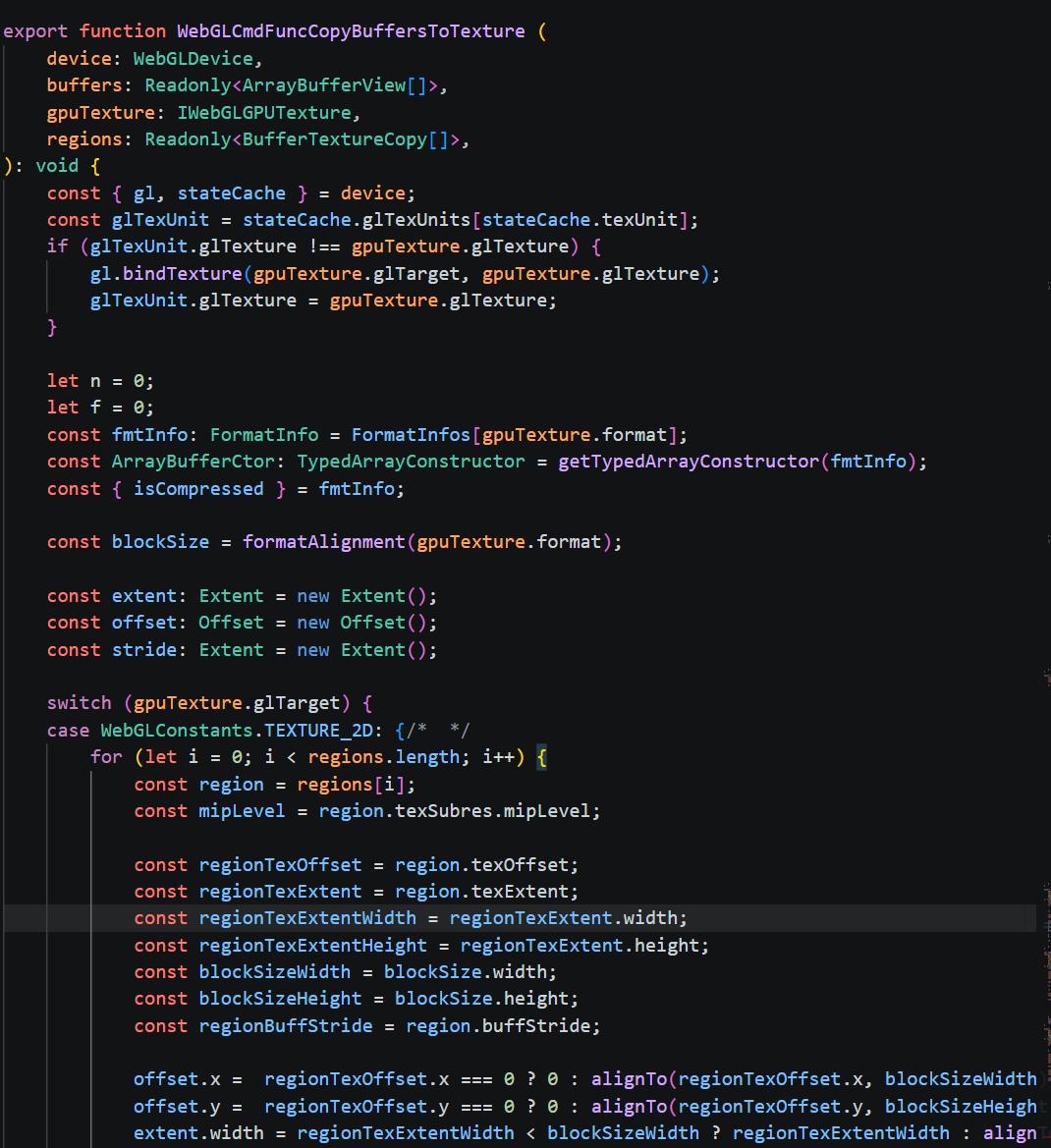The width and height of the screenshot is (1051, 1148).
Task: Click 'length' in regions.length
Action: click(427, 757)
